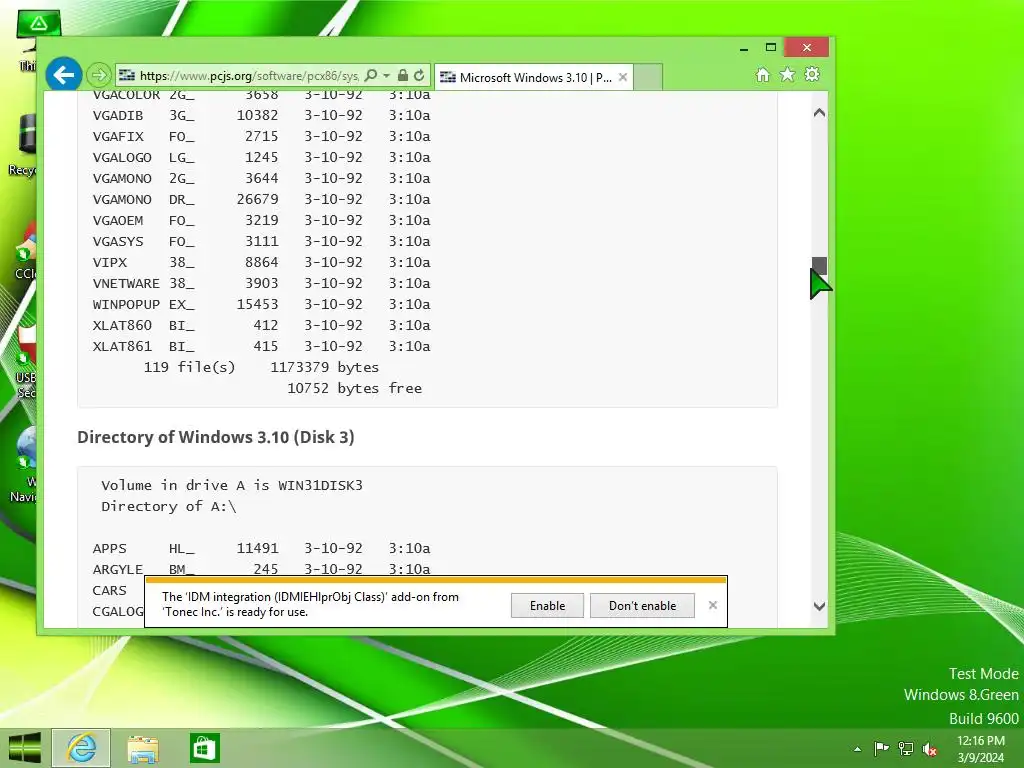The width and height of the screenshot is (1024, 768).
Task: Click the VGAMONO DR_ row
Action: point(261,199)
